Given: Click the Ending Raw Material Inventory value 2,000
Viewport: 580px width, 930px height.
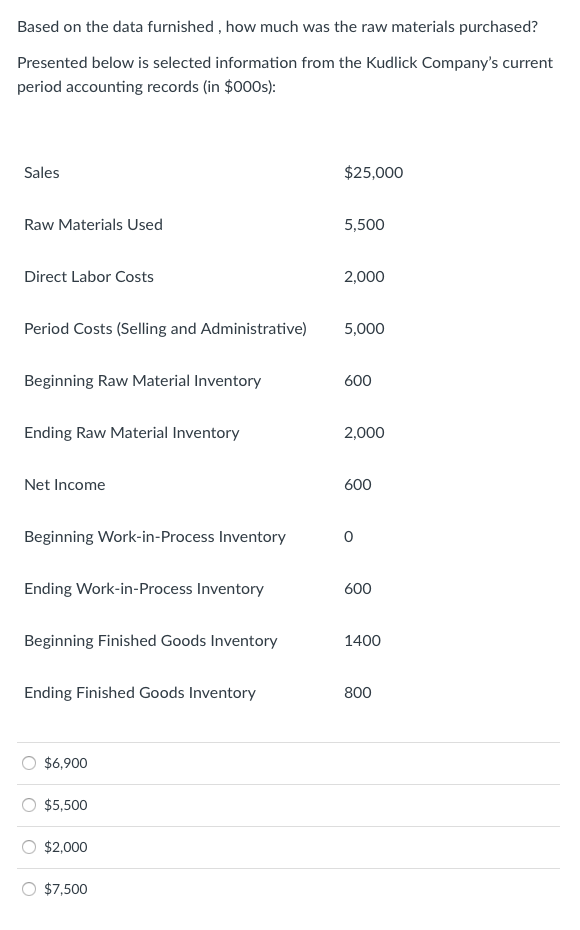Looking at the screenshot, I should [x=364, y=432].
